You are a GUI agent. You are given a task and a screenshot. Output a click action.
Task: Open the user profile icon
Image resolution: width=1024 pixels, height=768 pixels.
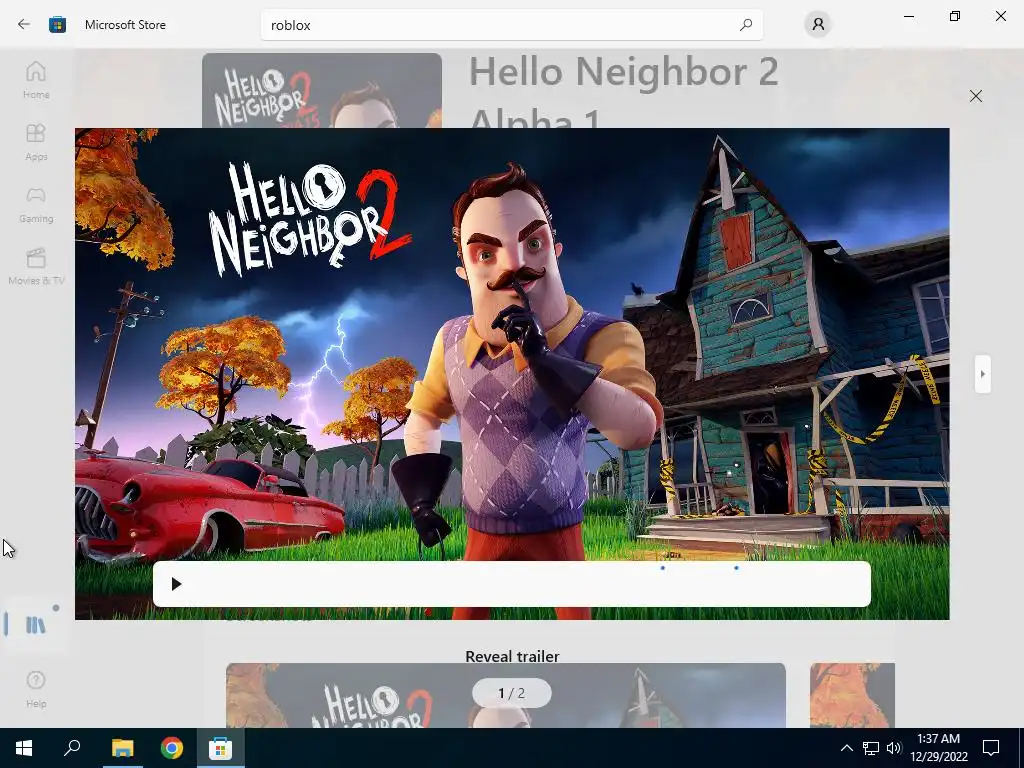click(818, 25)
